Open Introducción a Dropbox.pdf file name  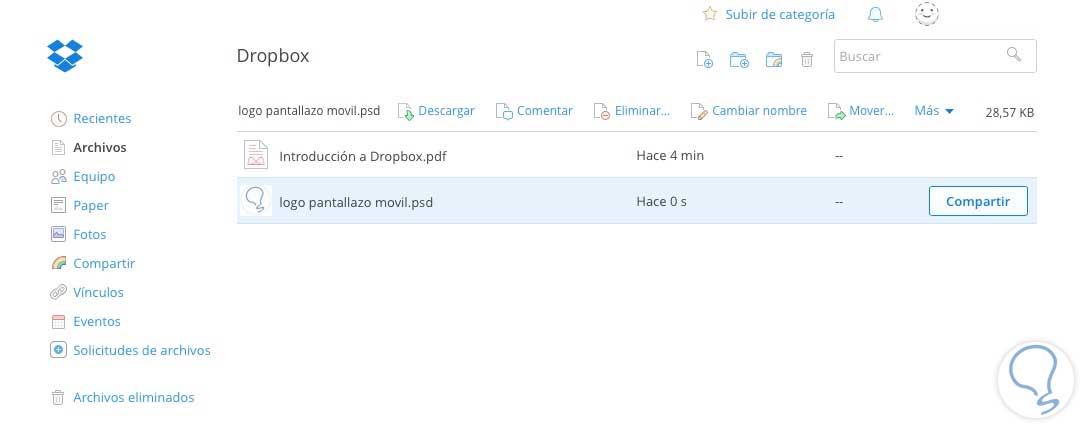pyautogui.click(x=363, y=156)
